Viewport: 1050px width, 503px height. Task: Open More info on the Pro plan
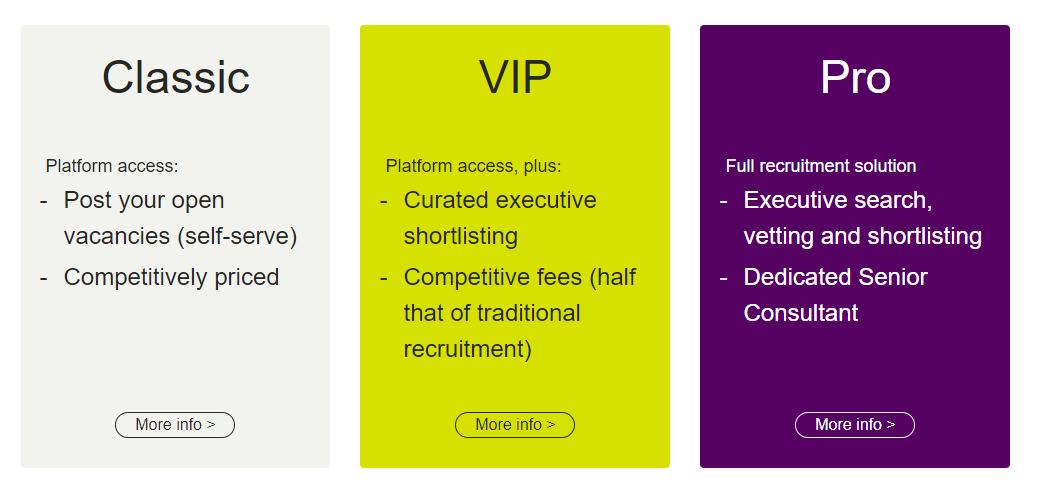point(855,425)
